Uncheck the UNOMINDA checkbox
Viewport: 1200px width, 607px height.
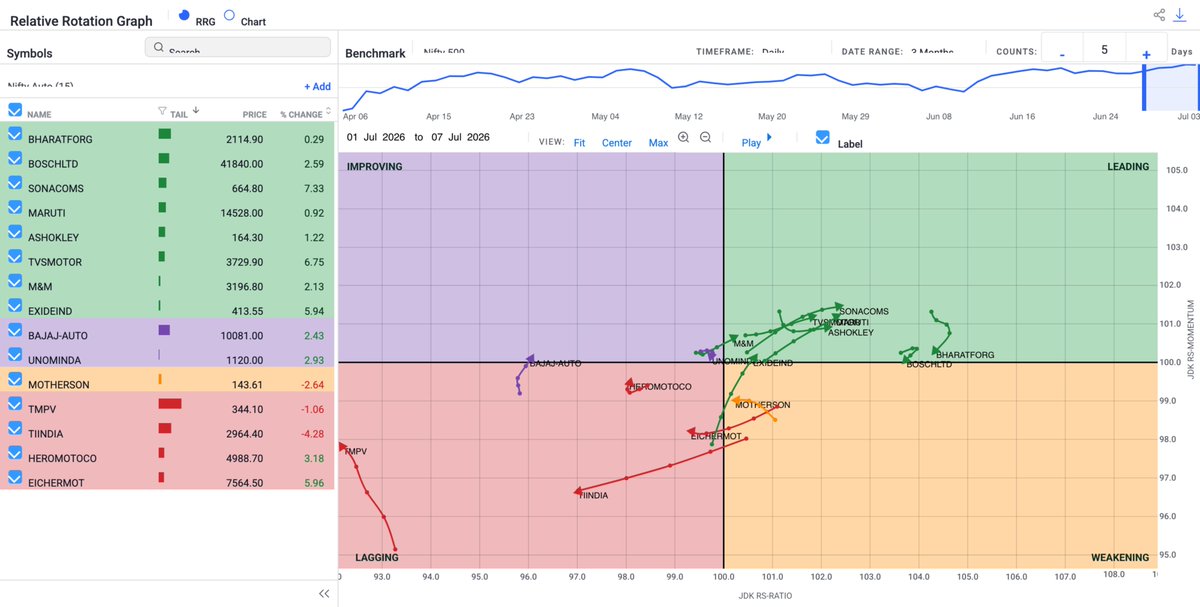click(x=15, y=354)
